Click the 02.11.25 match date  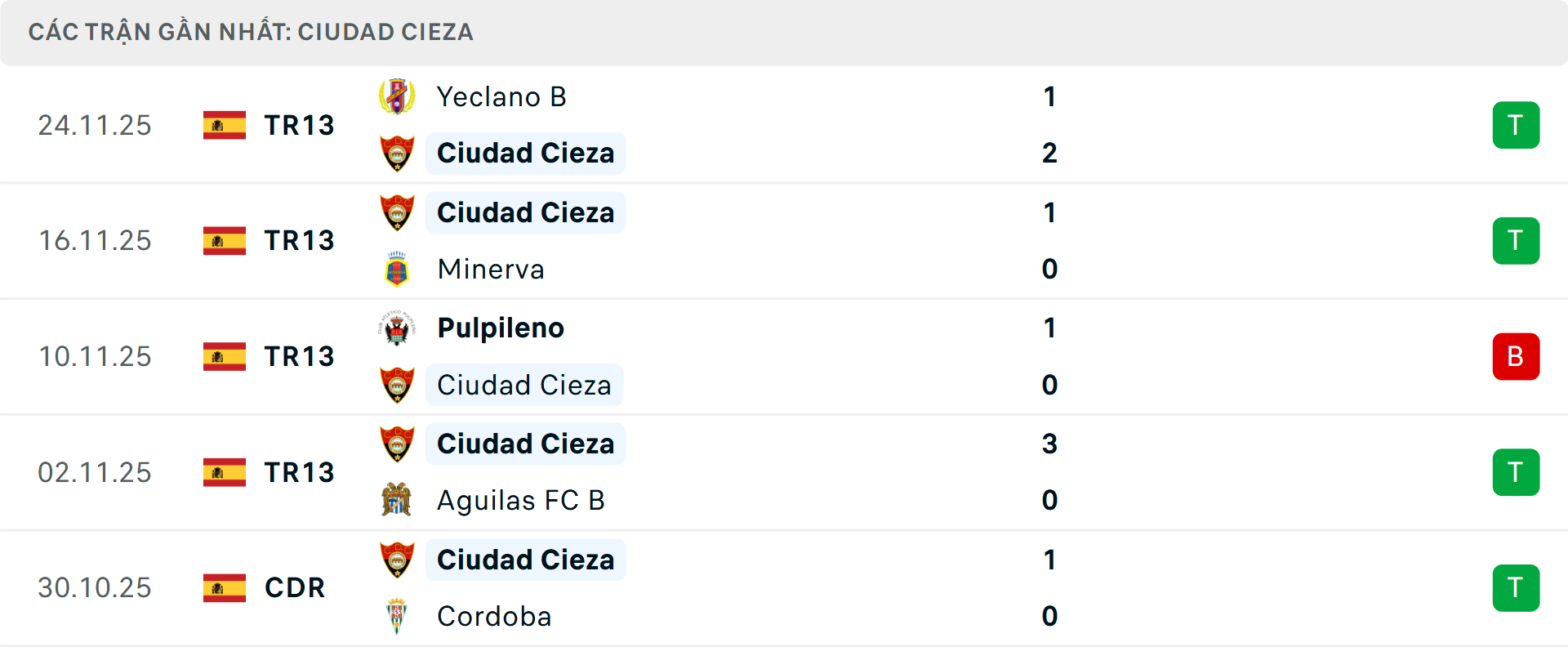pos(95,472)
